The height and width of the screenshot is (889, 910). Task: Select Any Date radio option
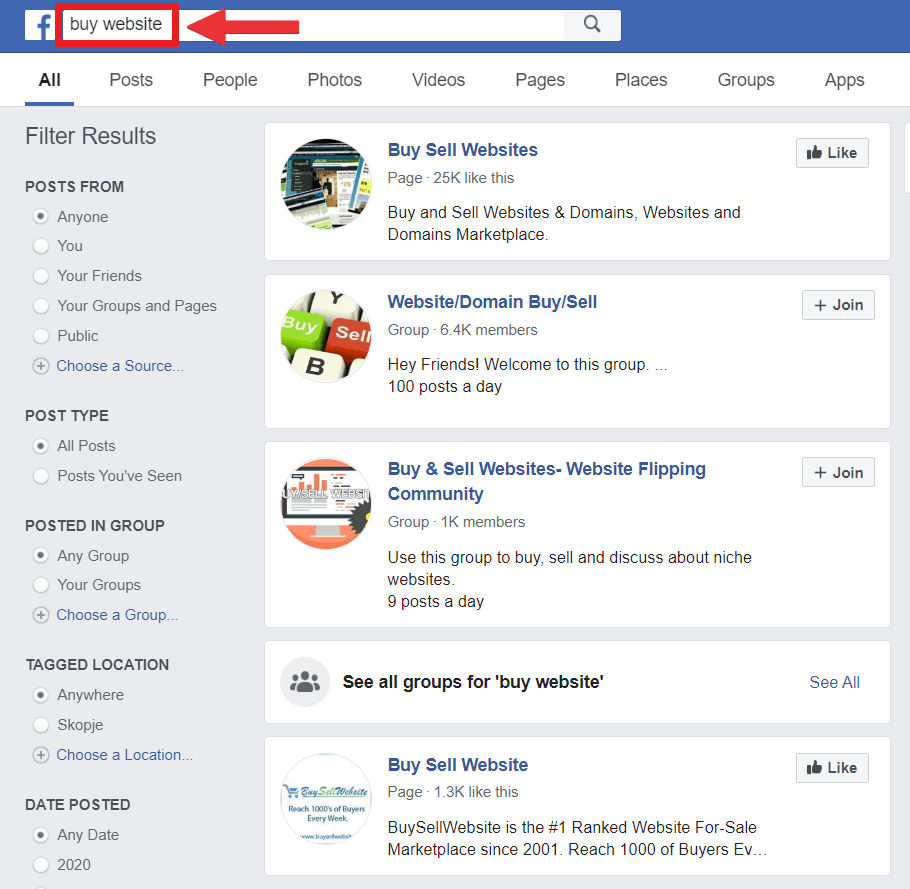pyautogui.click(x=41, y=835)
